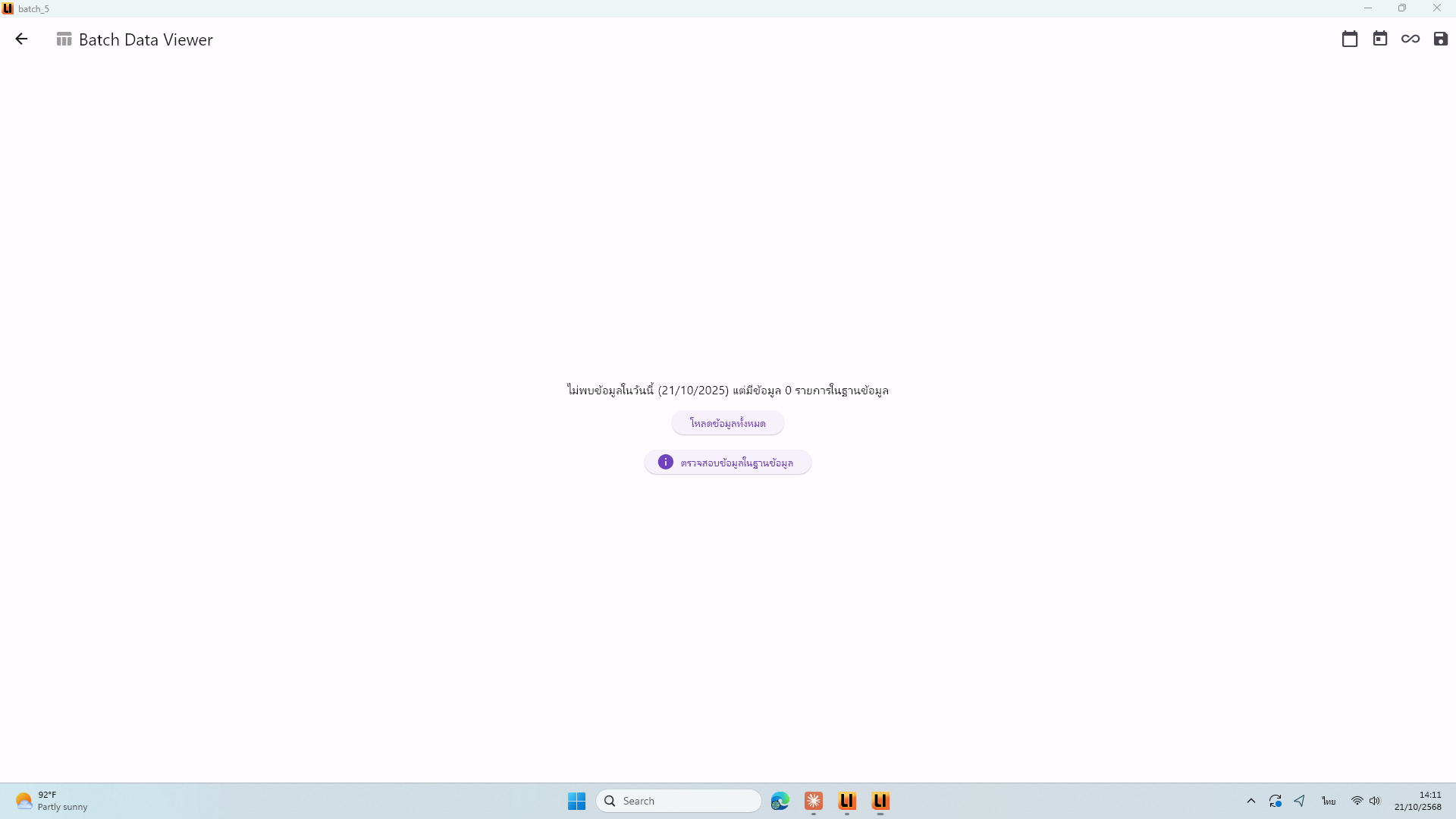Click the taskbar Search field

click(x=679, y=801)
